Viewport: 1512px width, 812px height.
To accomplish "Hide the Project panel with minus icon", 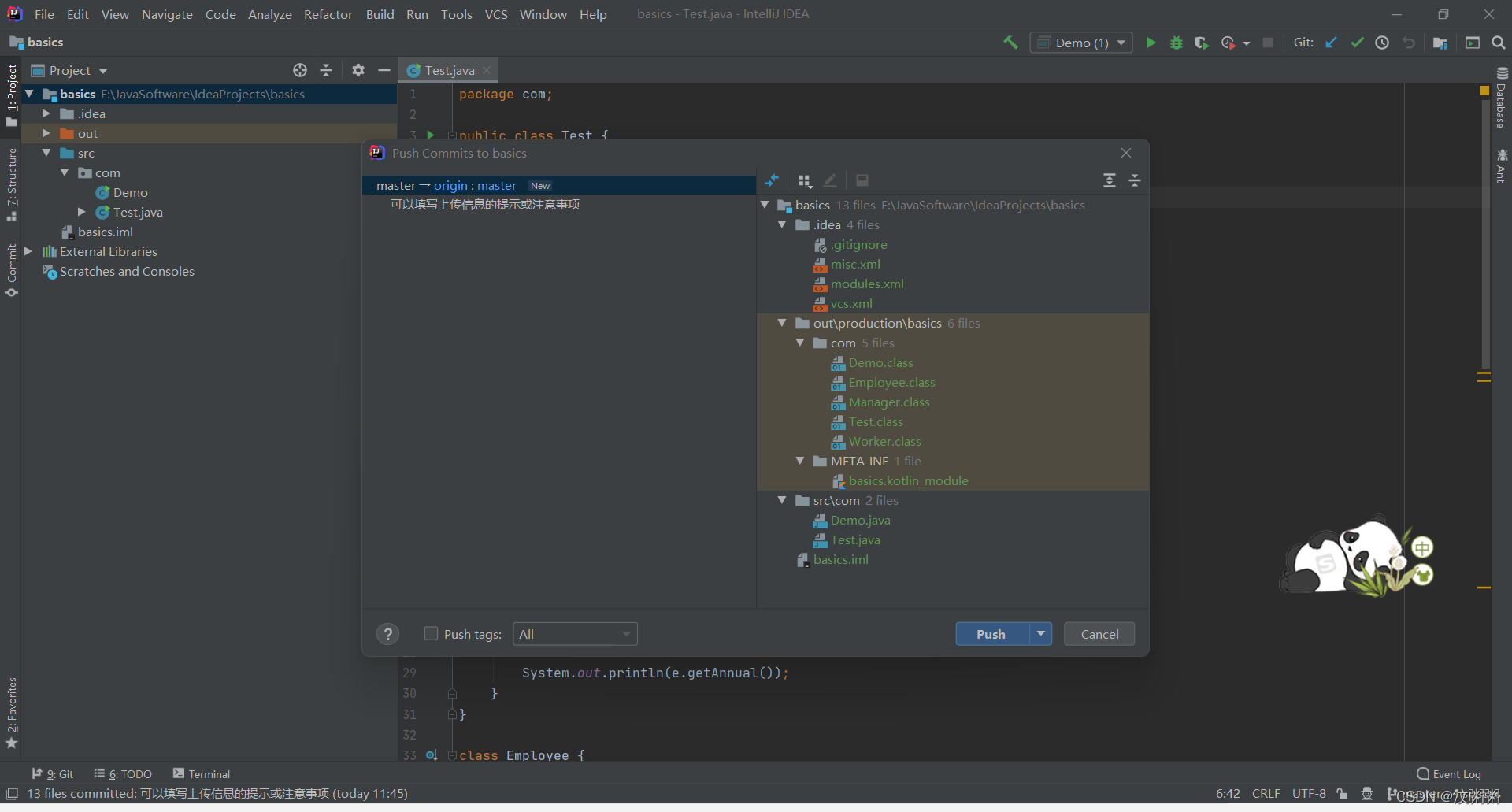I will [384, 70].
